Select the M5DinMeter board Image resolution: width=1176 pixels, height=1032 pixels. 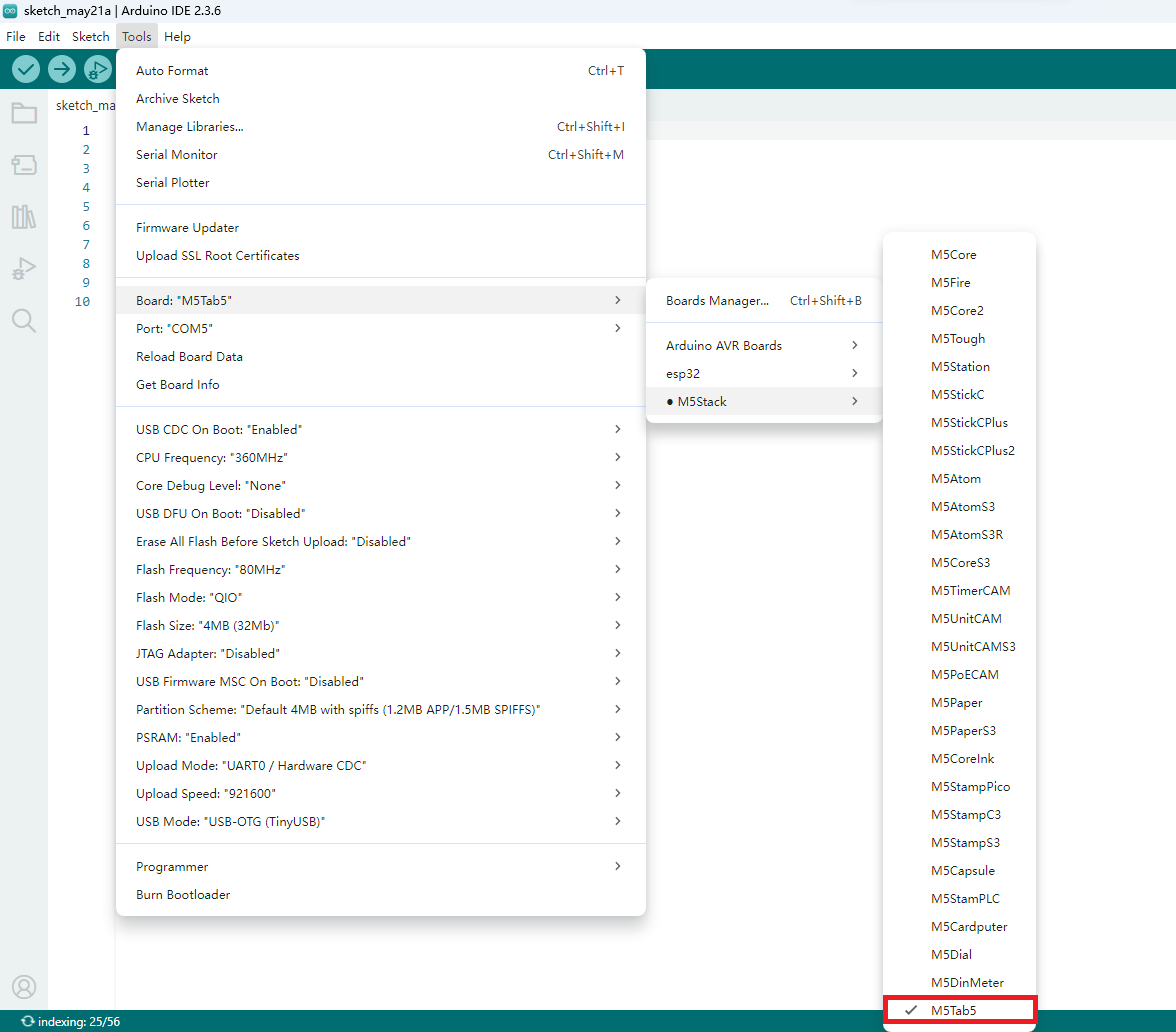tap(959, 982)
